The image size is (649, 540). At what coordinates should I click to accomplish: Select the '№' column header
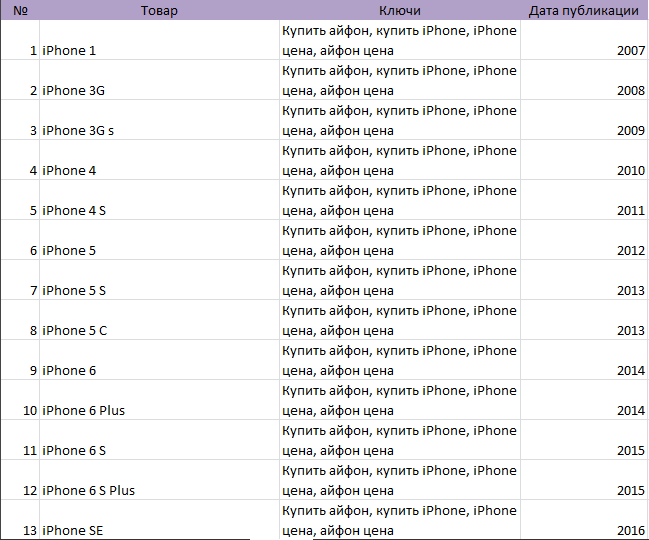click(20, 10)
